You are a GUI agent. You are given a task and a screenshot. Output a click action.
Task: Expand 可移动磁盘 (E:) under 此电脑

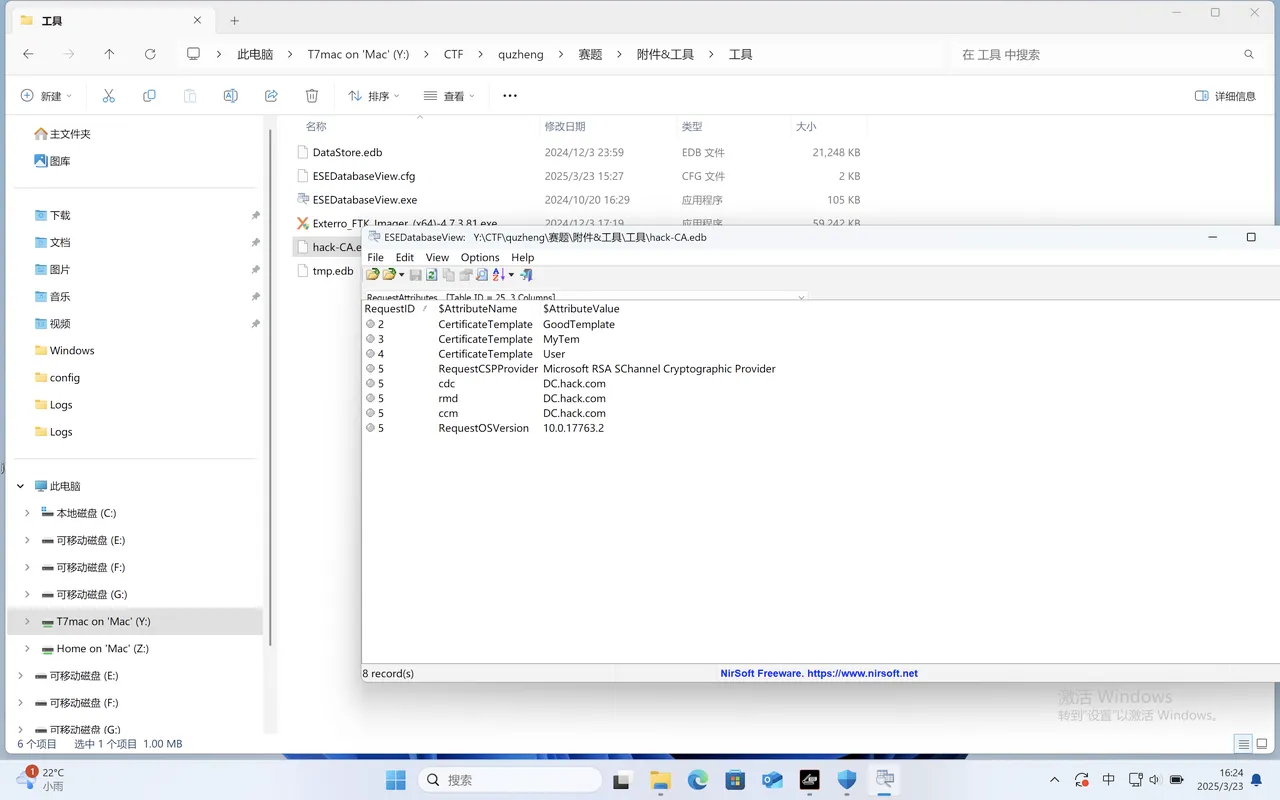point(27,540)
